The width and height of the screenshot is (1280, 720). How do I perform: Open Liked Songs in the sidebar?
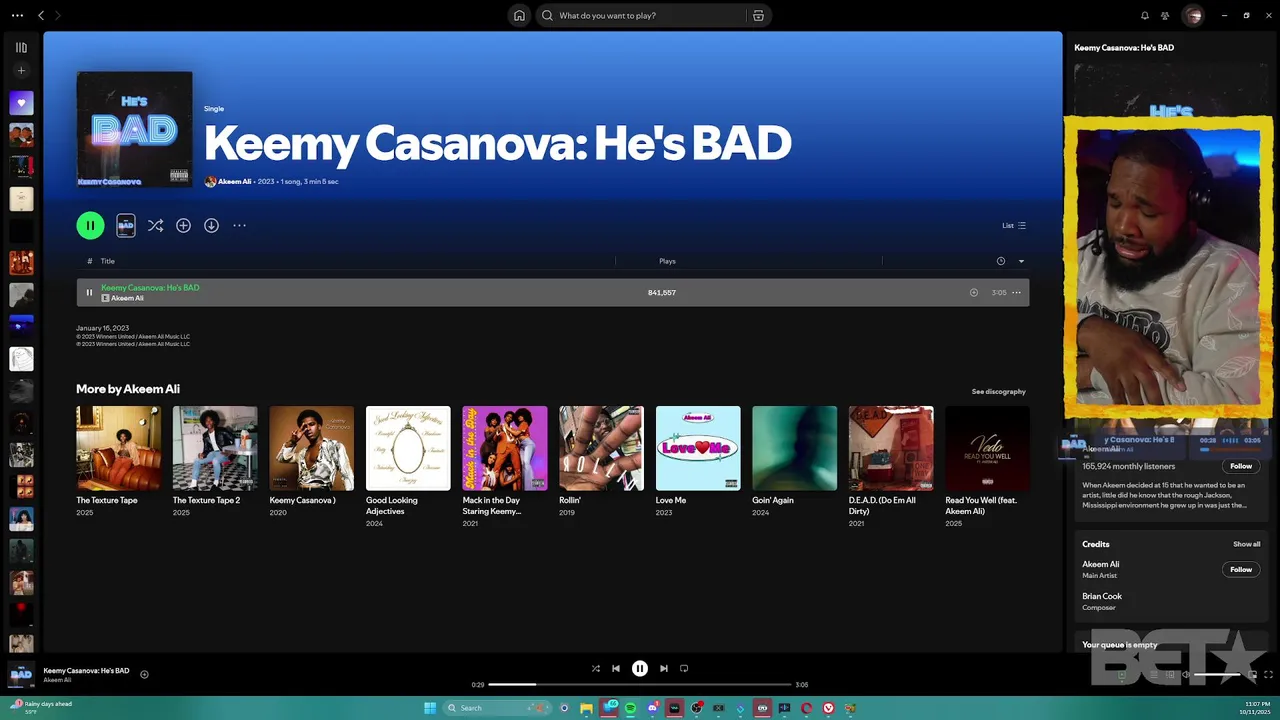(21, 103)
